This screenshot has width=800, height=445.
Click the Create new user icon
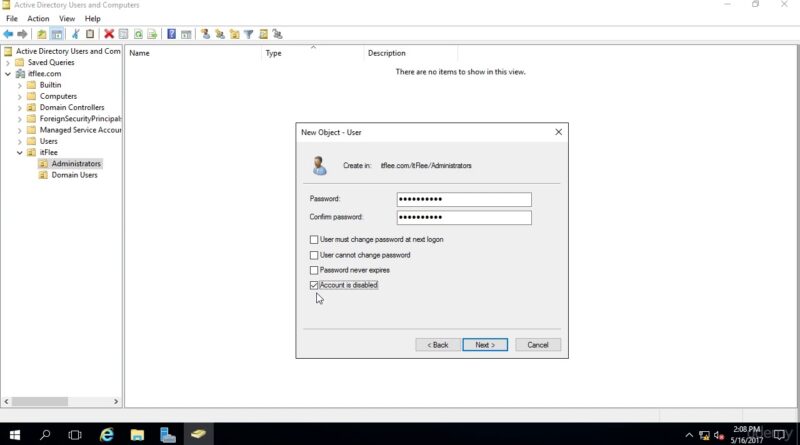[205, 34]
